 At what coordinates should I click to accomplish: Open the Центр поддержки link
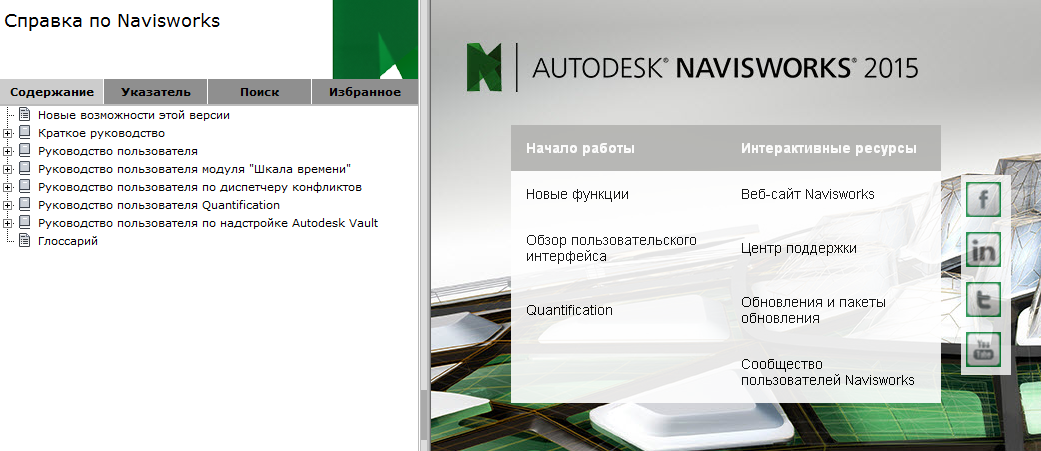pyautogui.click(x=799, y=248)
